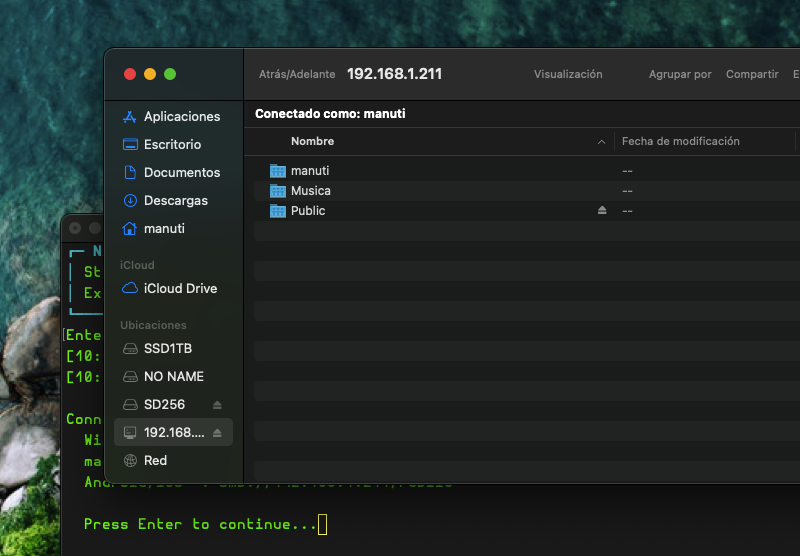
Task: Minimize the Finder window with the yellow button
Action: click(150, 74)
